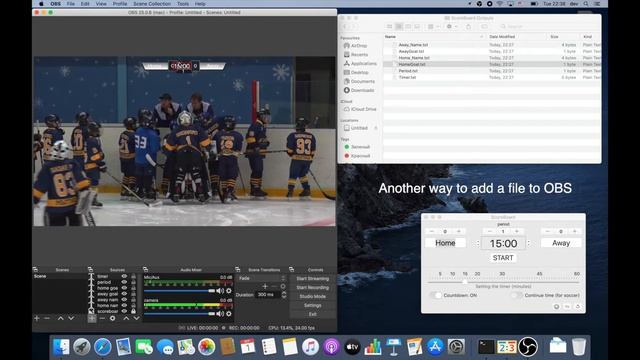Remove the selected source with the Sources minus icon
640x360 pixels.
coord(102,318)
